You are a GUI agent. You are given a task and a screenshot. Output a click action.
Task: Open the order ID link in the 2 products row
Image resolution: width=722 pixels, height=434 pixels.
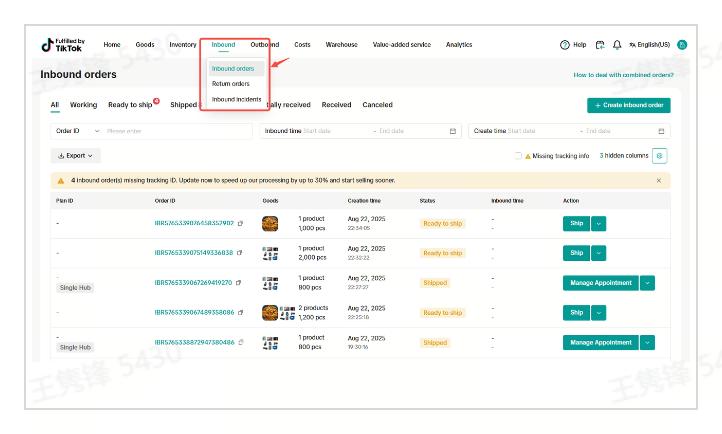[x=194, y=312]
